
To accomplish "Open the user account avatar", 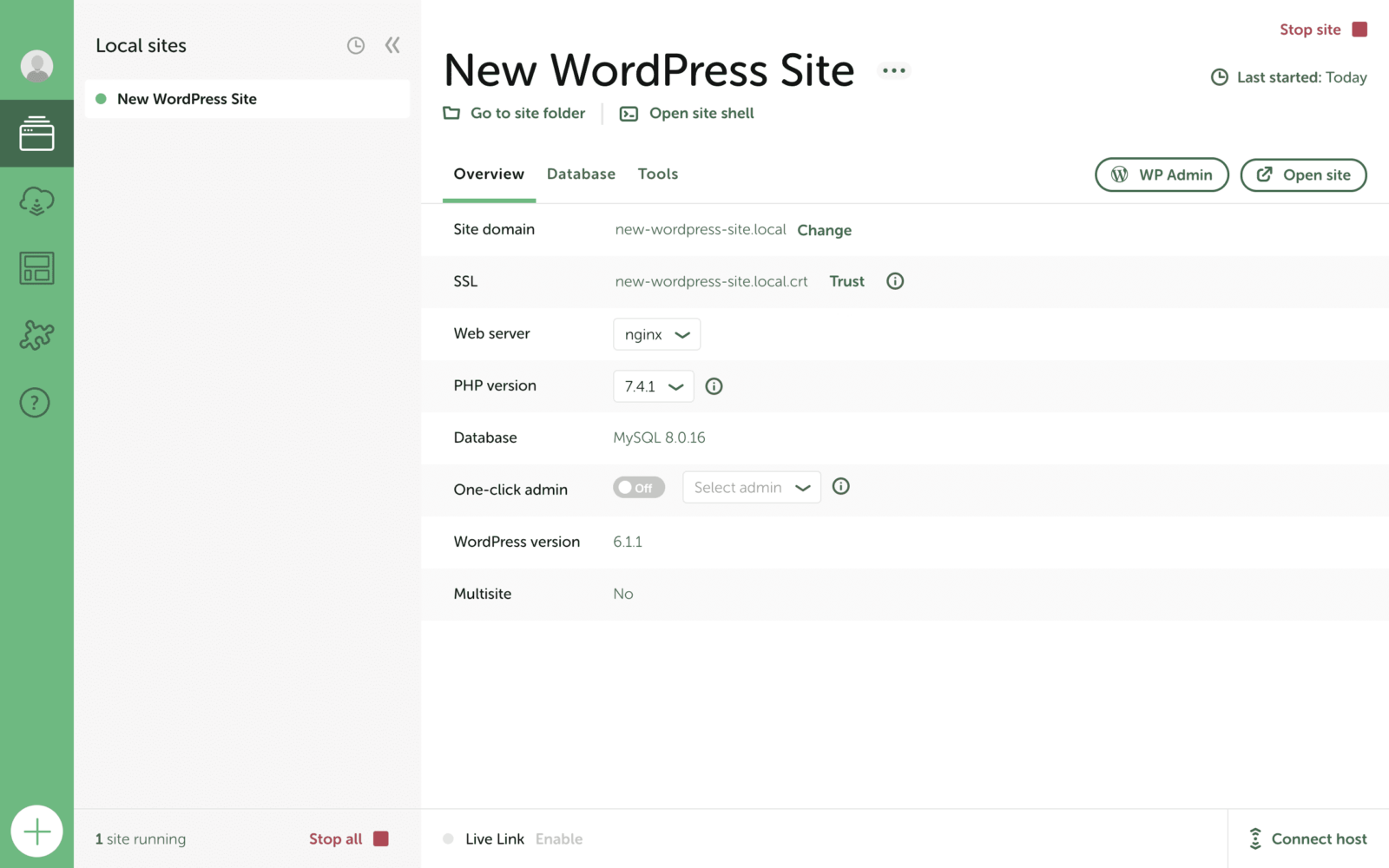I will 36,66.
